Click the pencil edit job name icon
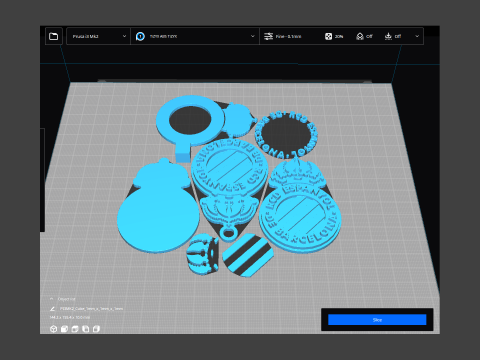Viewport: 480px width, 360px height. tap(52, 309)
